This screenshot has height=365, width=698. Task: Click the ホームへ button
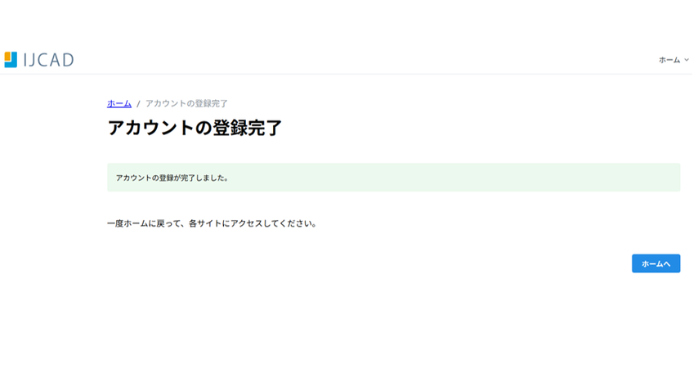[x=656, y=264]
